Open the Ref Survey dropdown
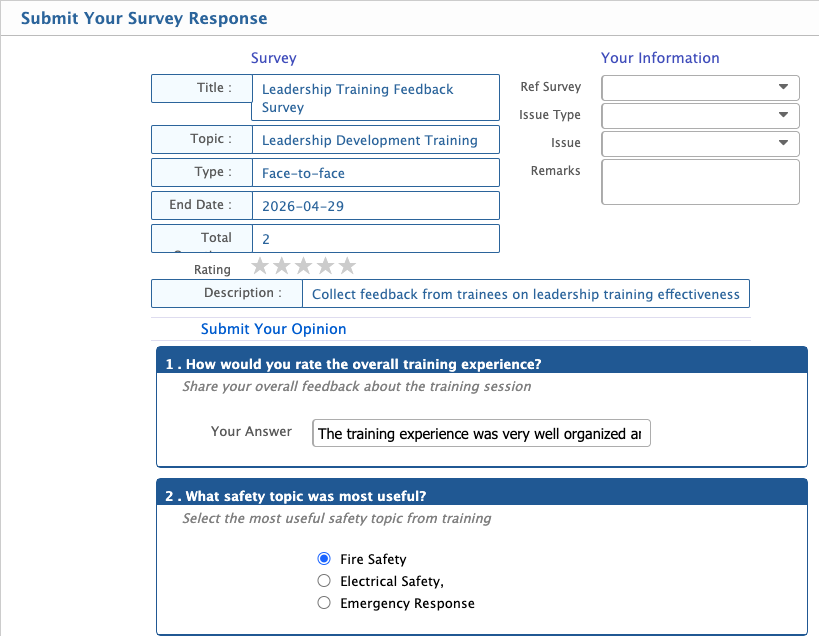819x636 pixels. pyautogui.click(x=700, y=88)
